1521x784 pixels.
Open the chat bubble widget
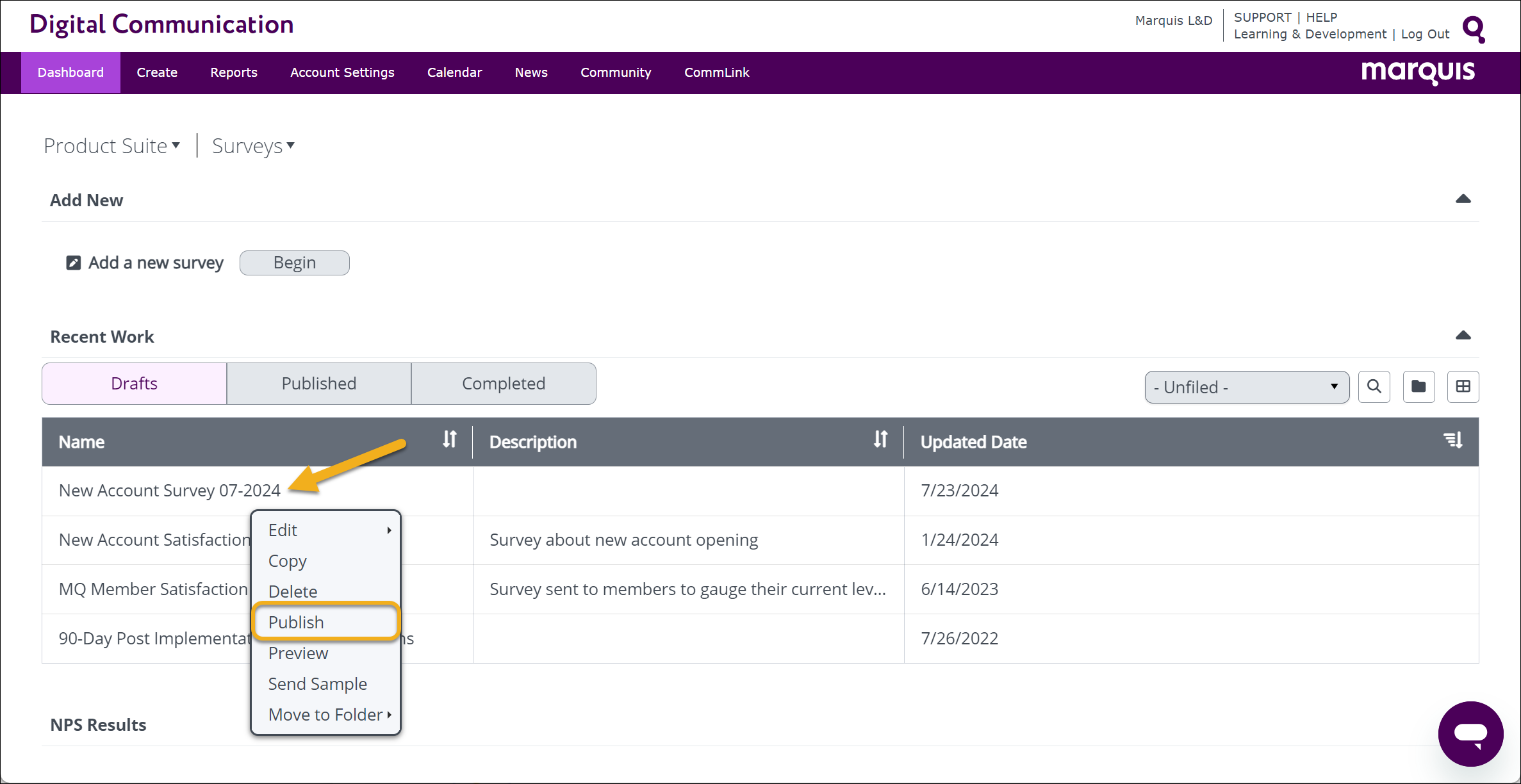1470,733
